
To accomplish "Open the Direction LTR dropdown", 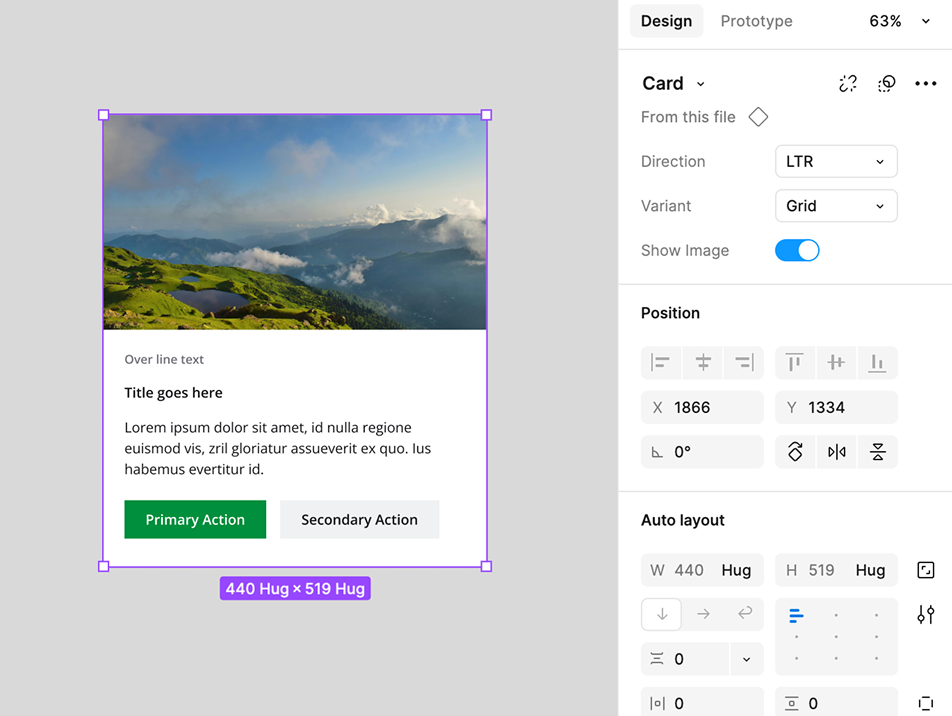I will pyautogui.click(x=835, y=162).
